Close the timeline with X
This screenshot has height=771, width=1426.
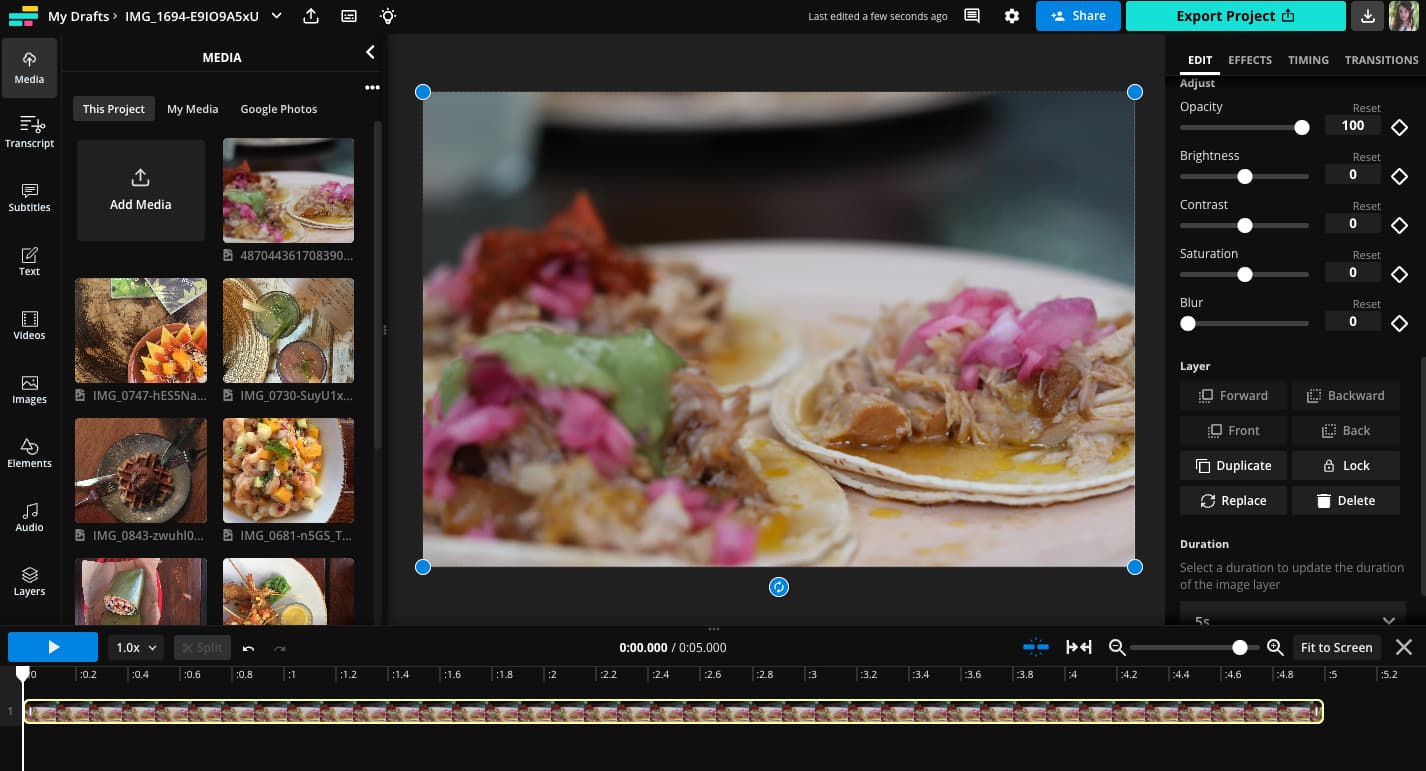[1404, 647]
